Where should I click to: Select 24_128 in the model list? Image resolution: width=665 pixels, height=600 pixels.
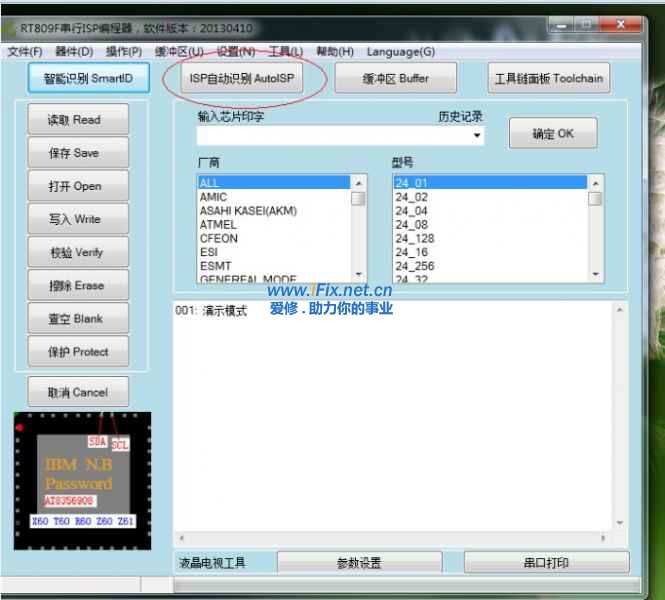coord(414,239)
